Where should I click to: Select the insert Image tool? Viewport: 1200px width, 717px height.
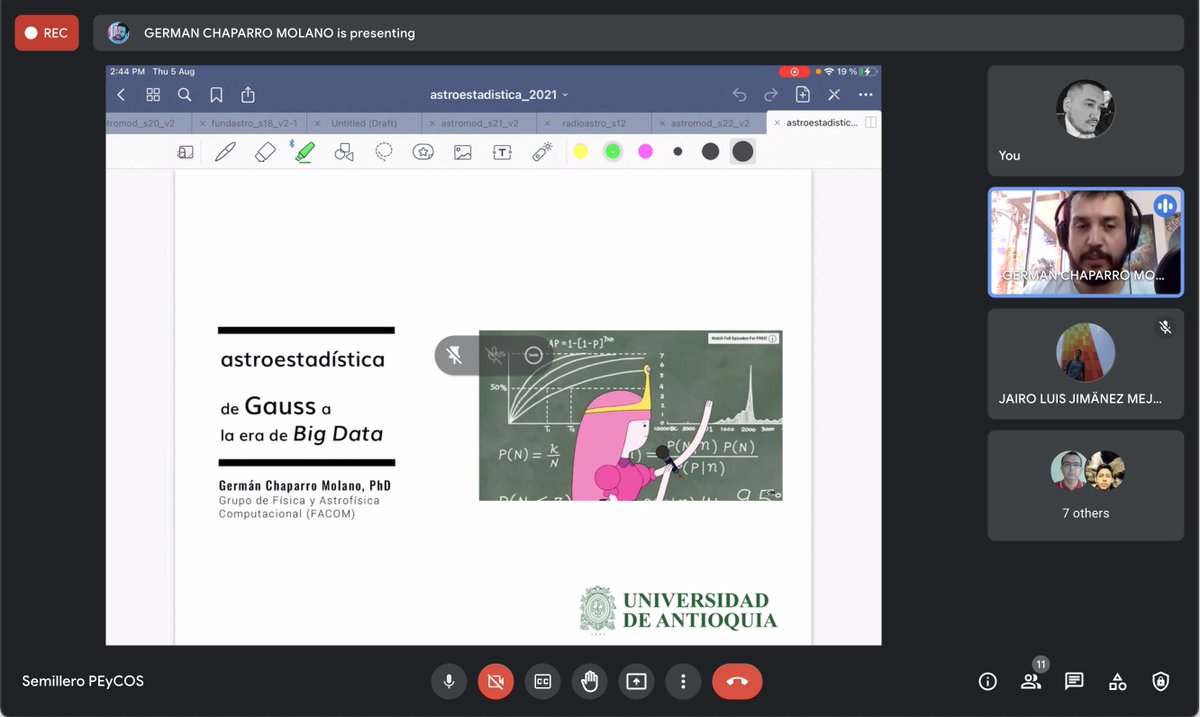click(x=462, y=152)
